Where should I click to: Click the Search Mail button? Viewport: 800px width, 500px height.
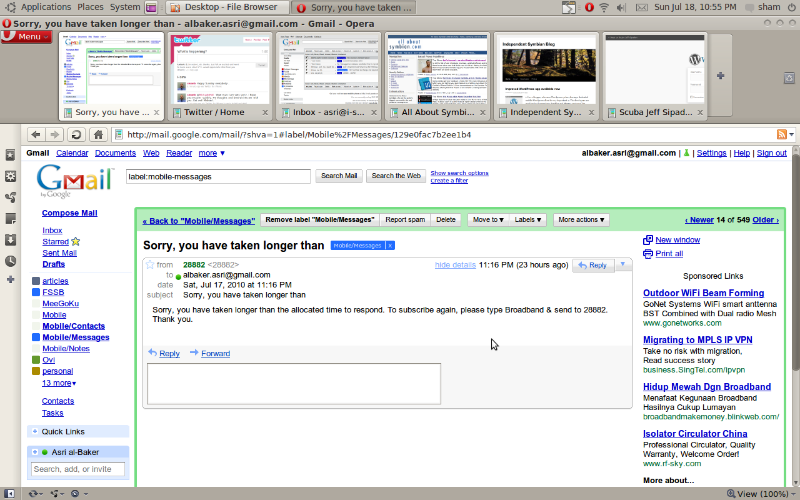coord(339,176)
